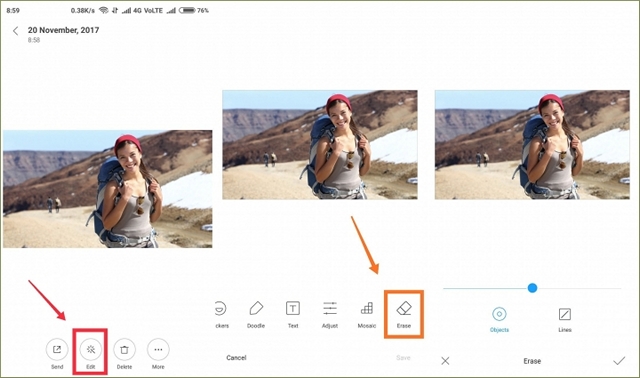Open the Edit tool
640x378 pixels.
point(91,350)
